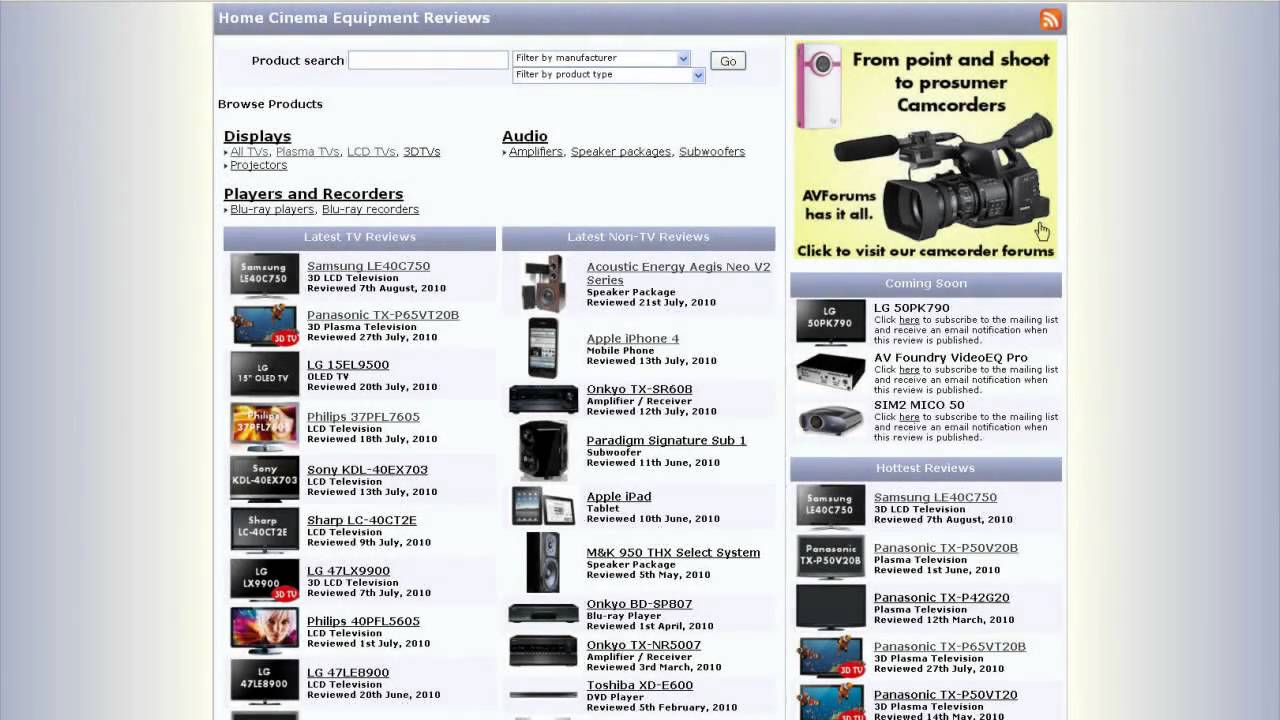Click the Philips 40PFL5605 thumbnail image
The image size is (1280, 720).
pos(265,630)
